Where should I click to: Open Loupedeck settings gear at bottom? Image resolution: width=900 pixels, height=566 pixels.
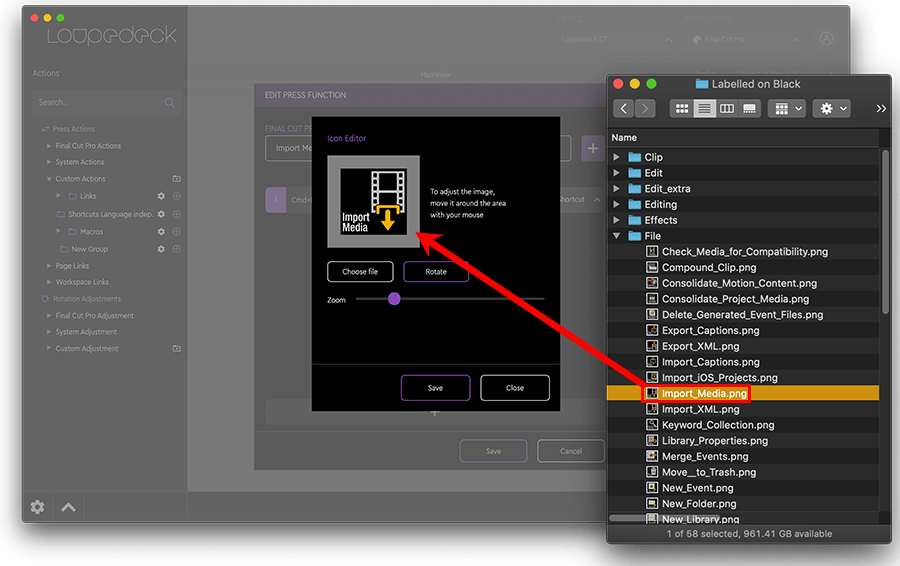(37, 507)
